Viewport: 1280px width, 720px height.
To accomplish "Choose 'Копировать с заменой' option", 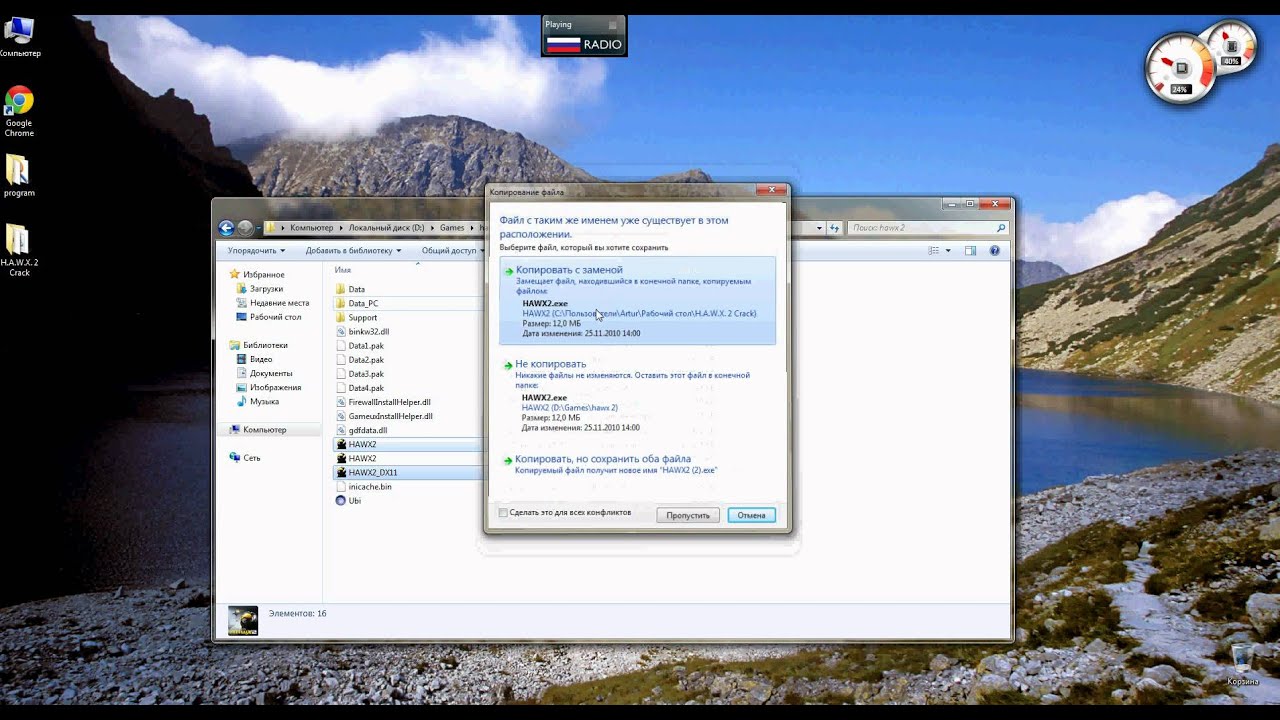I will point(637,300).
